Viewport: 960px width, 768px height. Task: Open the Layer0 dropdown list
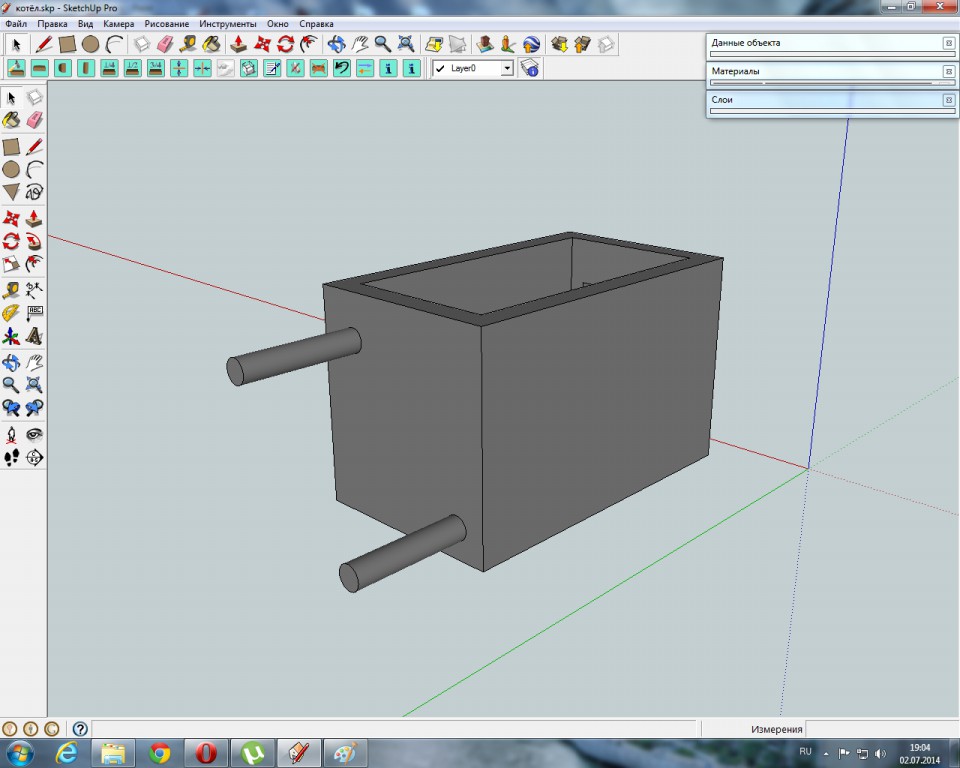tap(507, 68)
